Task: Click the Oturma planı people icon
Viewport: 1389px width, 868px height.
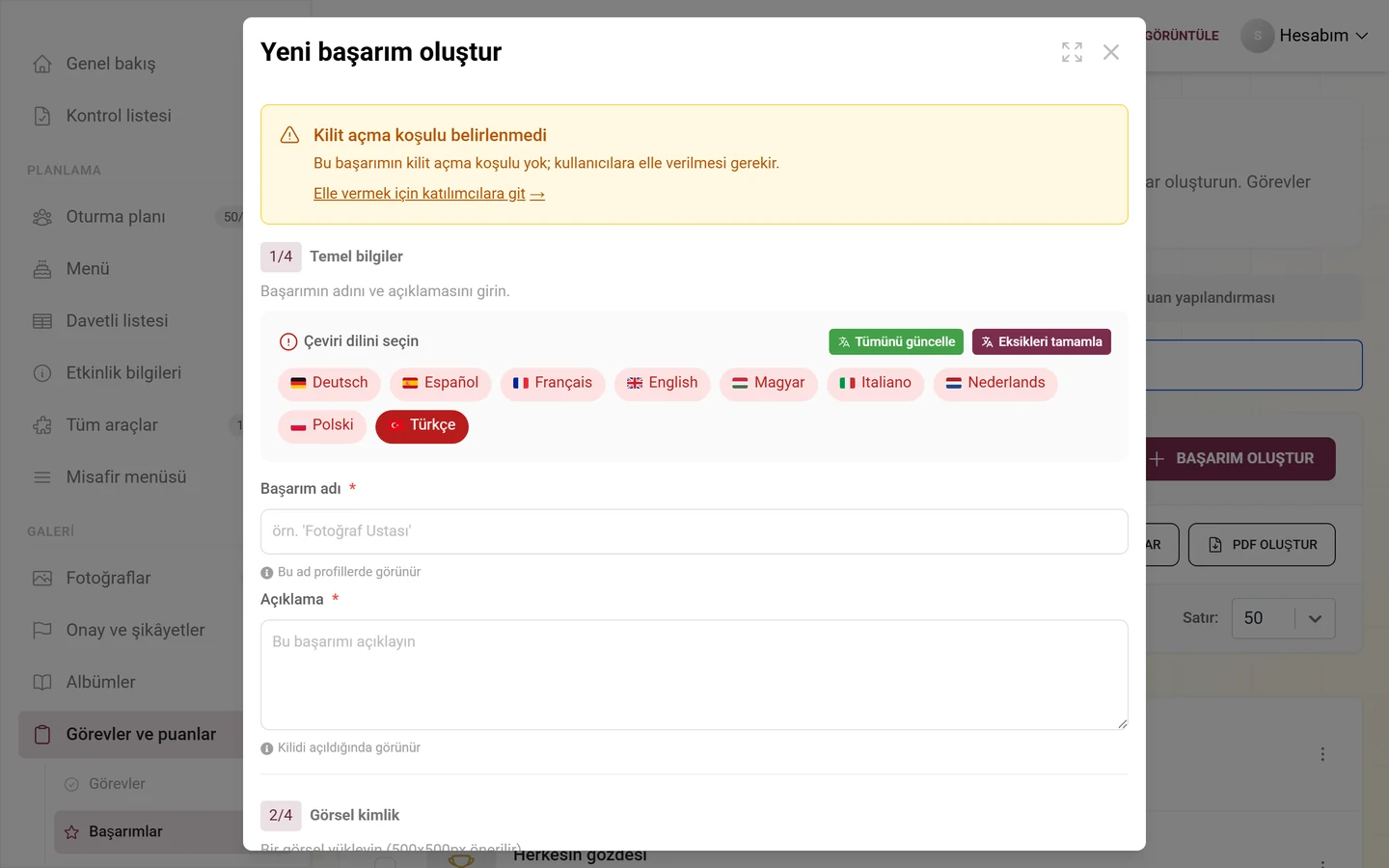Action: click(42, 217)
